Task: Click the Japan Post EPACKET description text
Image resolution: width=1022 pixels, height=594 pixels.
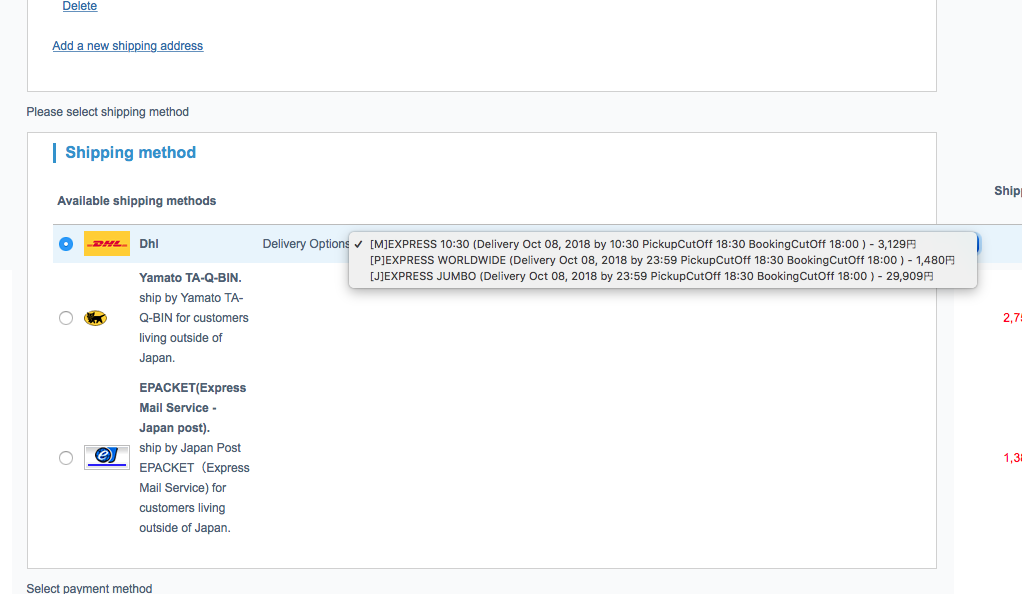Action: point(194,488)
